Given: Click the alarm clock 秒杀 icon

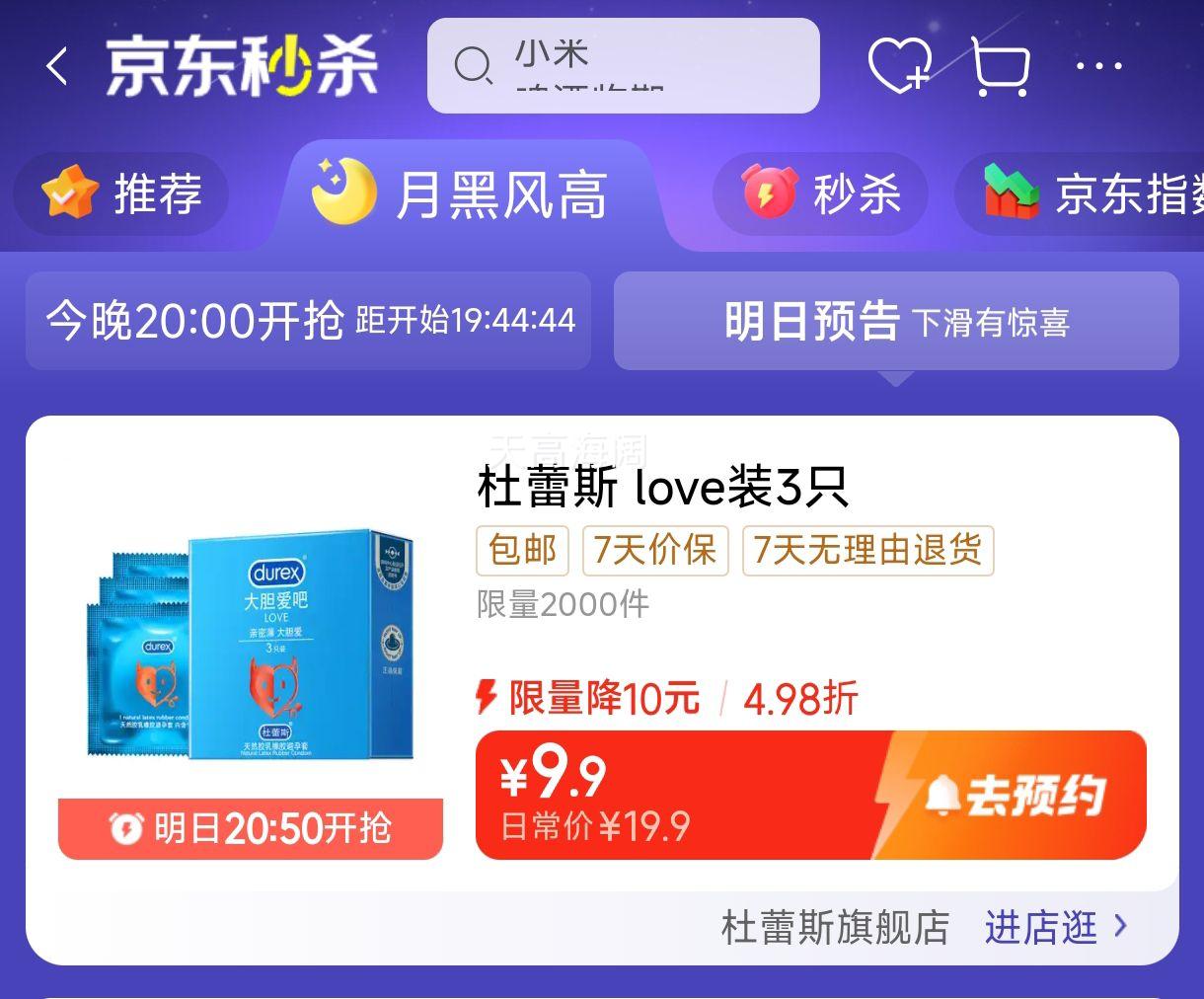Looking at the screenshot, I should (x=769, y=192).
